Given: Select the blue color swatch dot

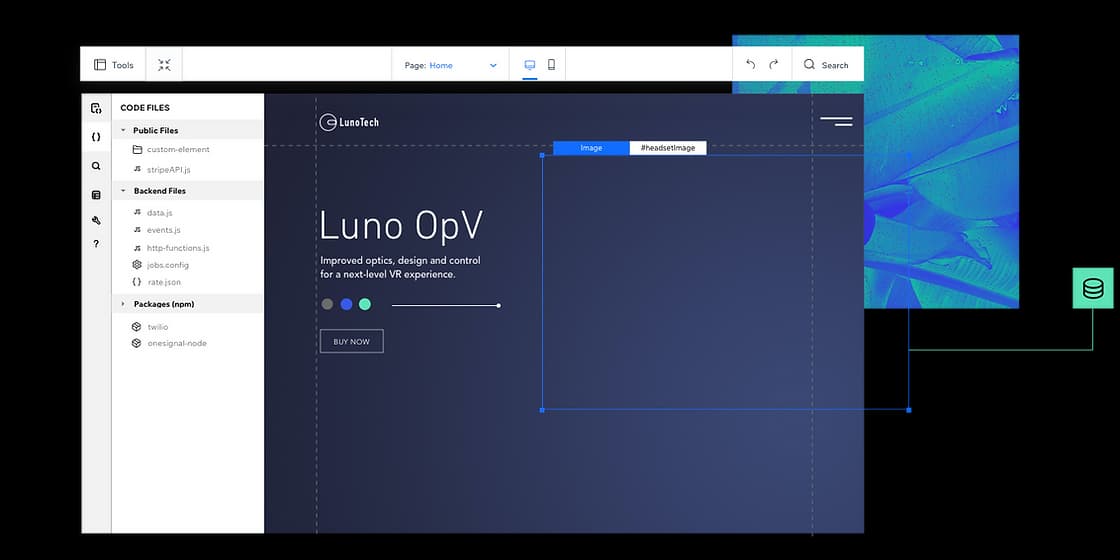Looking at the screenshot, I should pyautogui.click(x=346, y=304).
